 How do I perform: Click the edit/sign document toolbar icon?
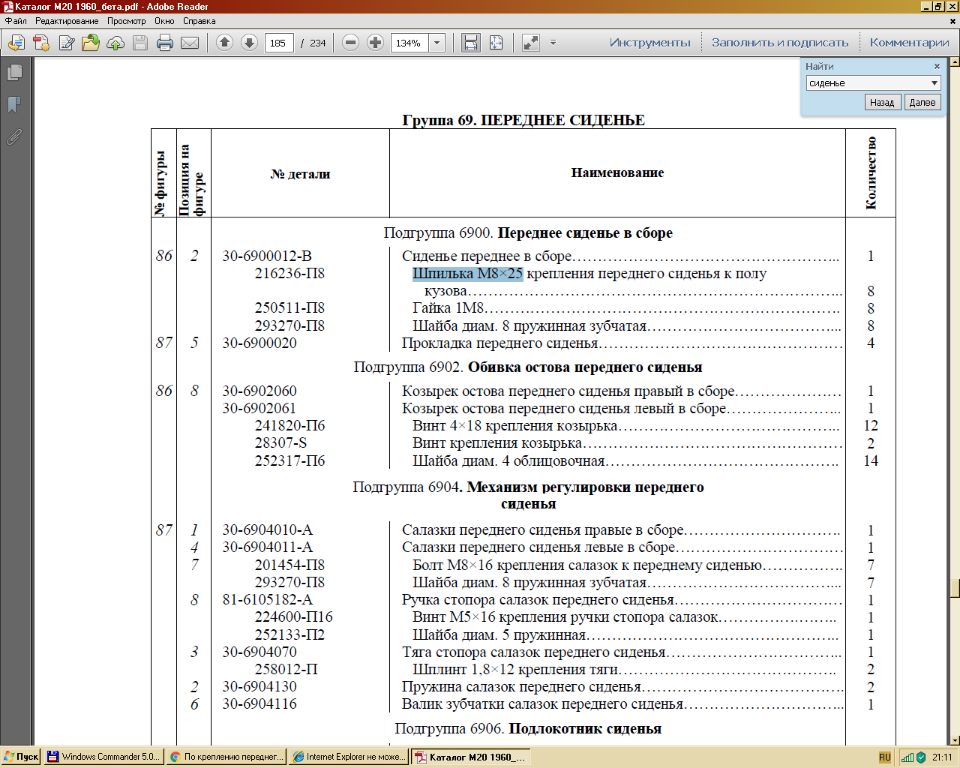[x=66, y=43]
